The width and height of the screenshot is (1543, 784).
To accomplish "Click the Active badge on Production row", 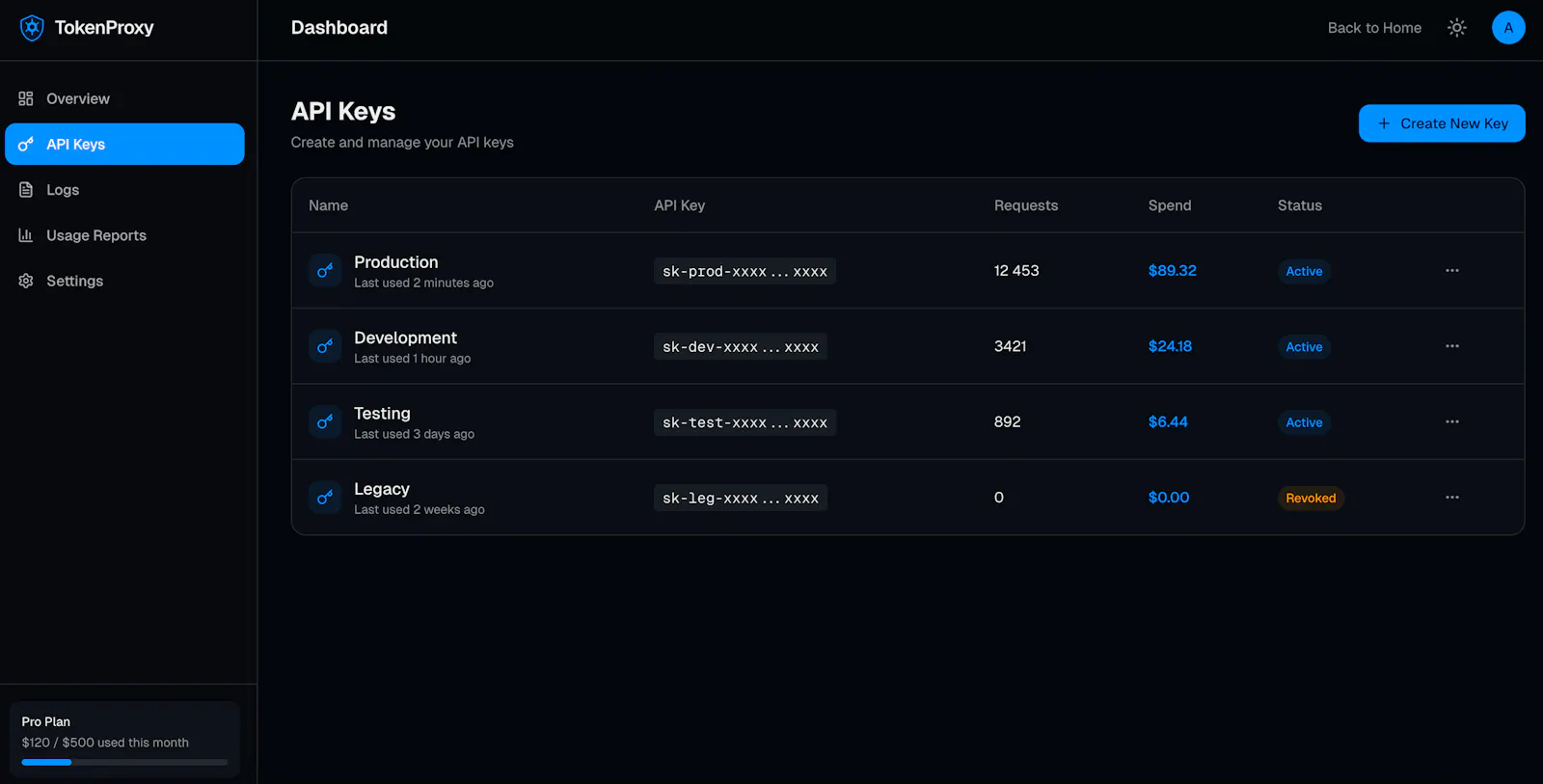I will [1304, 271].
